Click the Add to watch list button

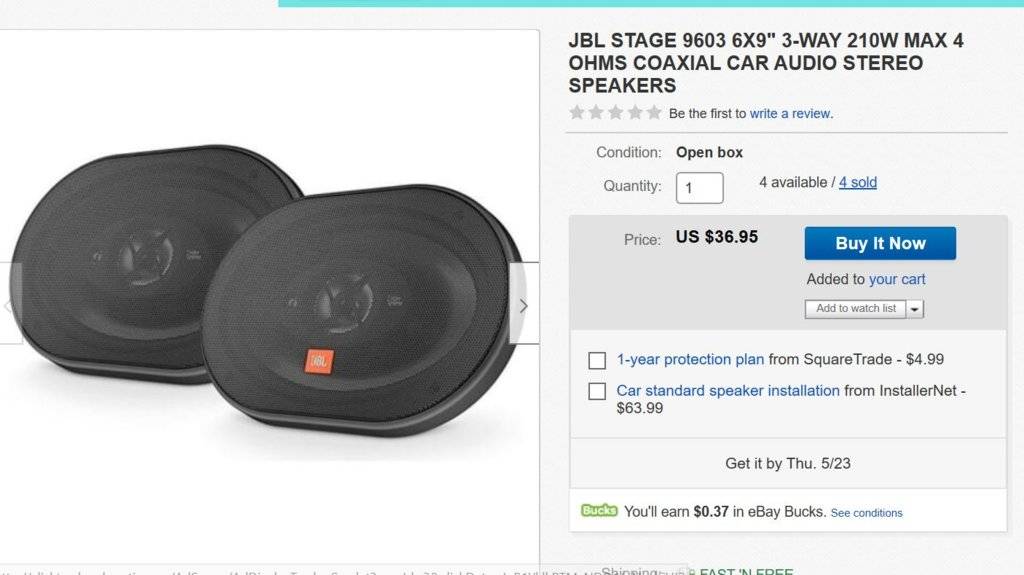pos(856,309)
